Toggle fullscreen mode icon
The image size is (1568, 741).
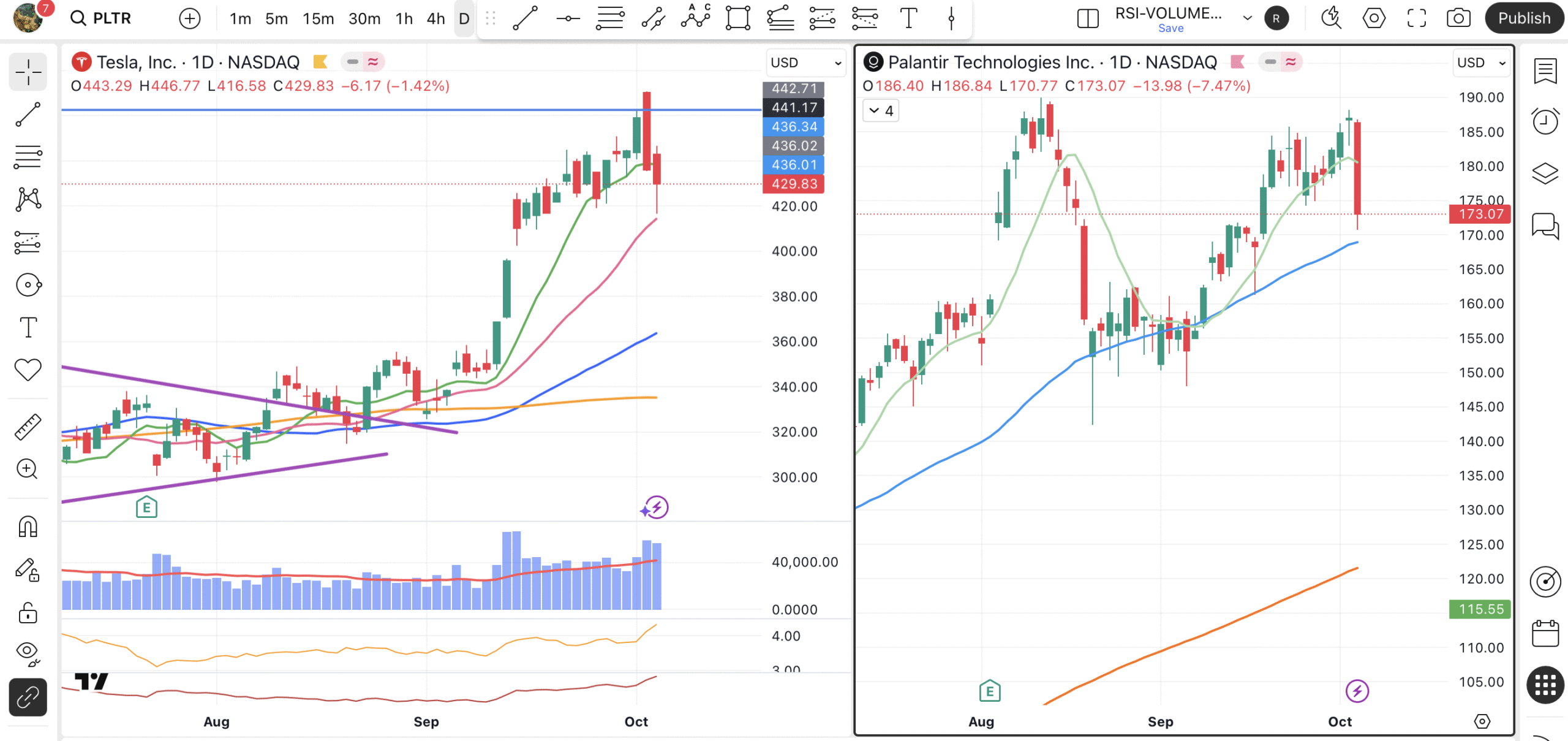tap(1416, 18)
